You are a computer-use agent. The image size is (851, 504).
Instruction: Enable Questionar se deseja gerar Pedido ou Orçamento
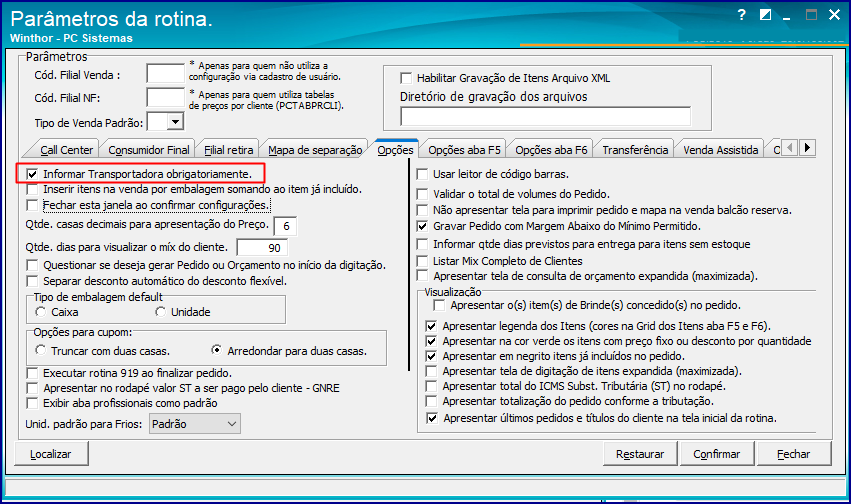(x=33, y=265)
